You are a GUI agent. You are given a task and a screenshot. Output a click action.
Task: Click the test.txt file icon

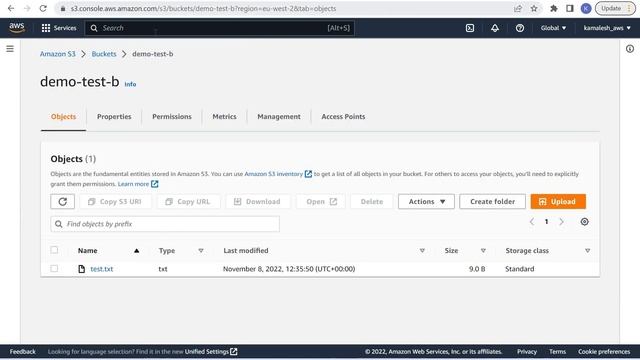(x=82, y=269)
